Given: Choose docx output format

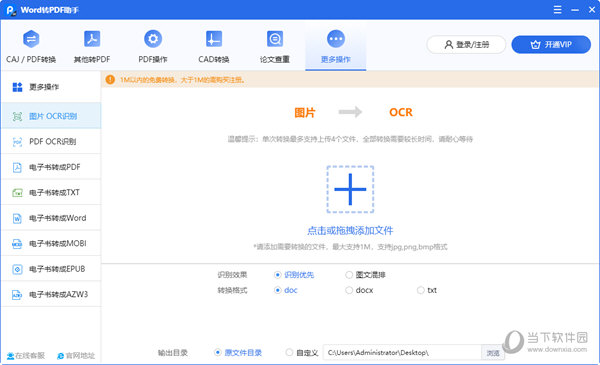Looking at the screenshot, I should (359, 290).
